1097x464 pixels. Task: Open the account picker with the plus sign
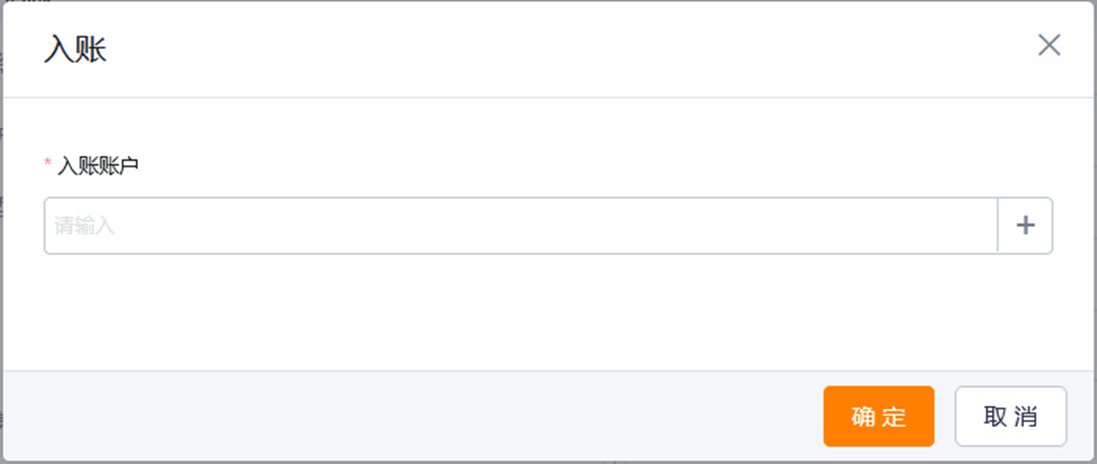(x=1025, y=225)
